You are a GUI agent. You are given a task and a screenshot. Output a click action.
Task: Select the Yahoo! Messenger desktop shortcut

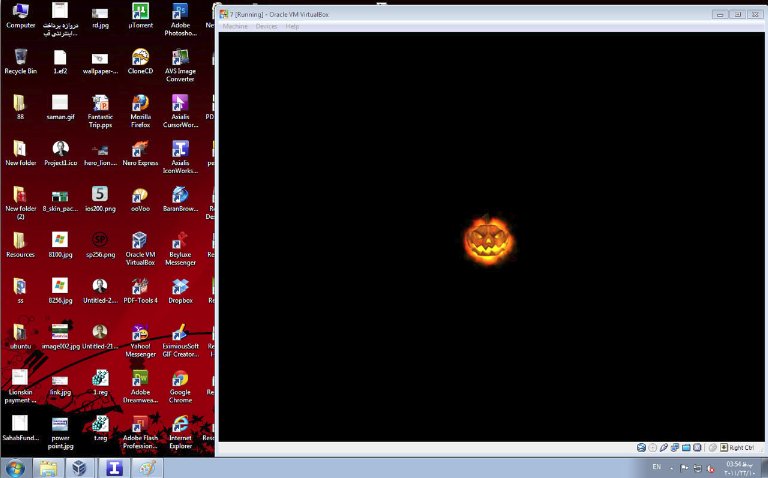[x=141, y=340]
